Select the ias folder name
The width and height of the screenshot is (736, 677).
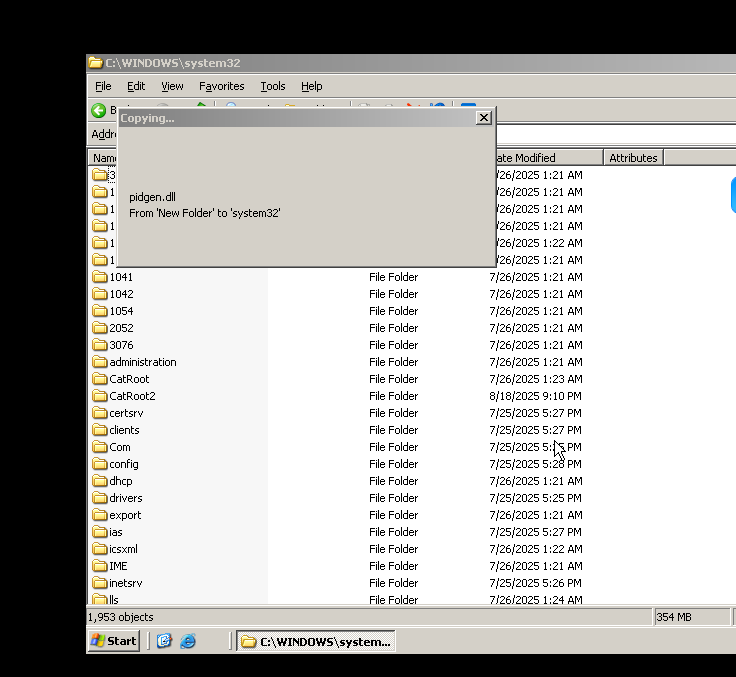point(115,532)
